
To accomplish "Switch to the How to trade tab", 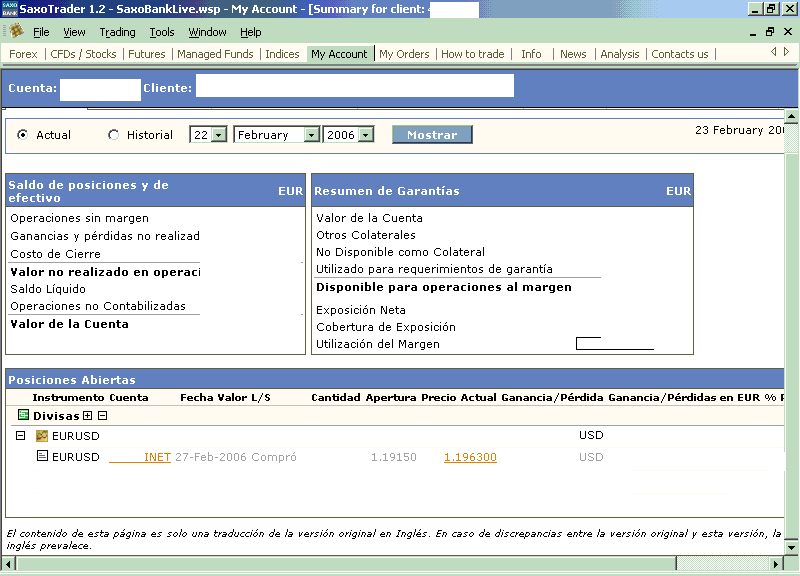I will click(472, 54).
